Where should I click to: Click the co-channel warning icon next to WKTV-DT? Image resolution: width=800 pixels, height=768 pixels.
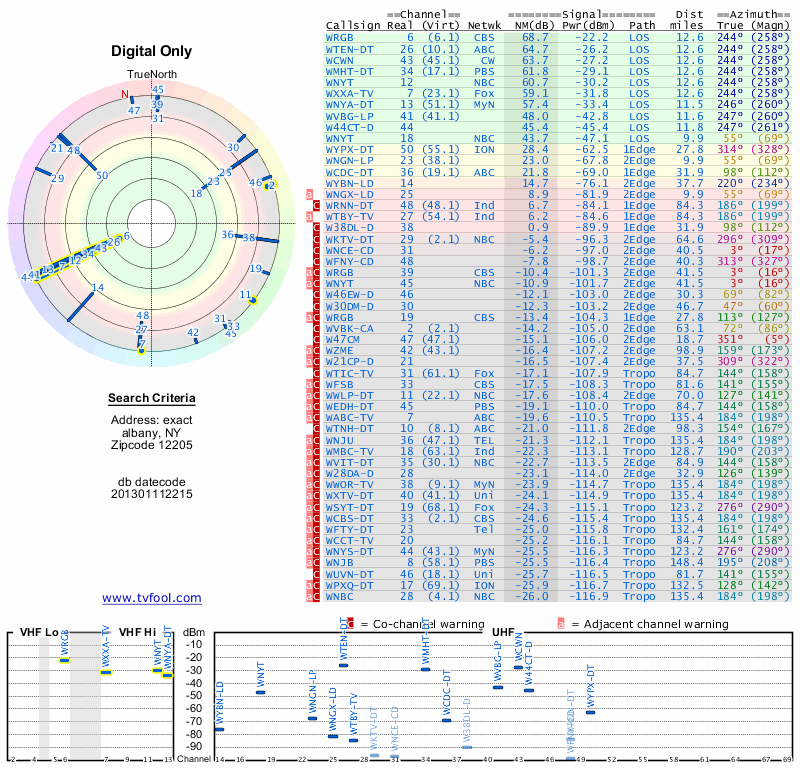coord(317,239)
